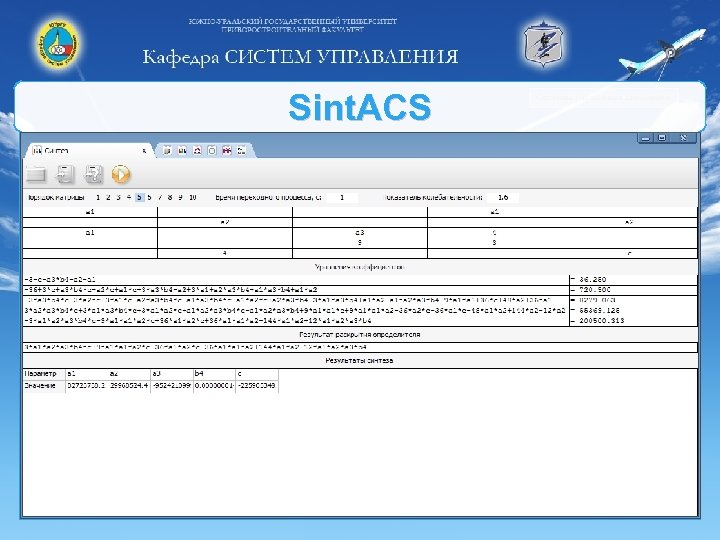Click the document import icon beside the folder
This screenshot has height=540, width=720.
(x=65, y=174)
